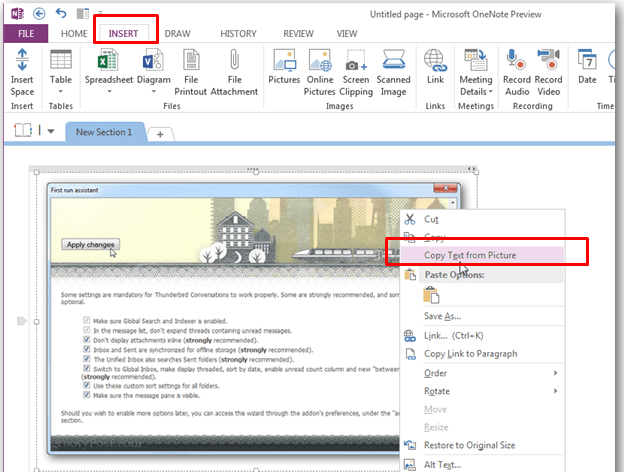Image resolution: width=624 pixels, height=472 pixels.
Task: Start Record Audio
Action: tap(517, 60)
